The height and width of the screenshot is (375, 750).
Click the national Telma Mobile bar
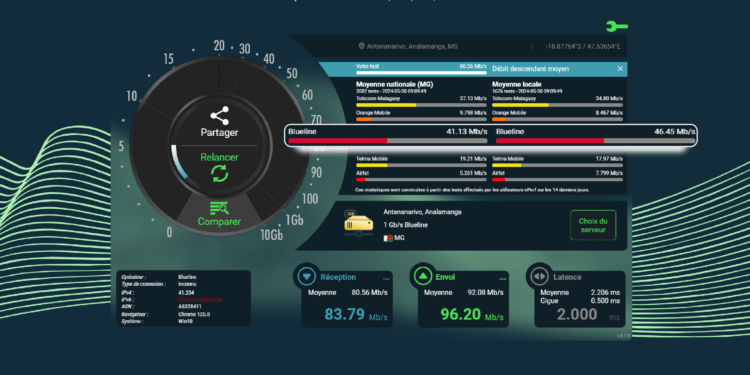click(x=421, y=165)
